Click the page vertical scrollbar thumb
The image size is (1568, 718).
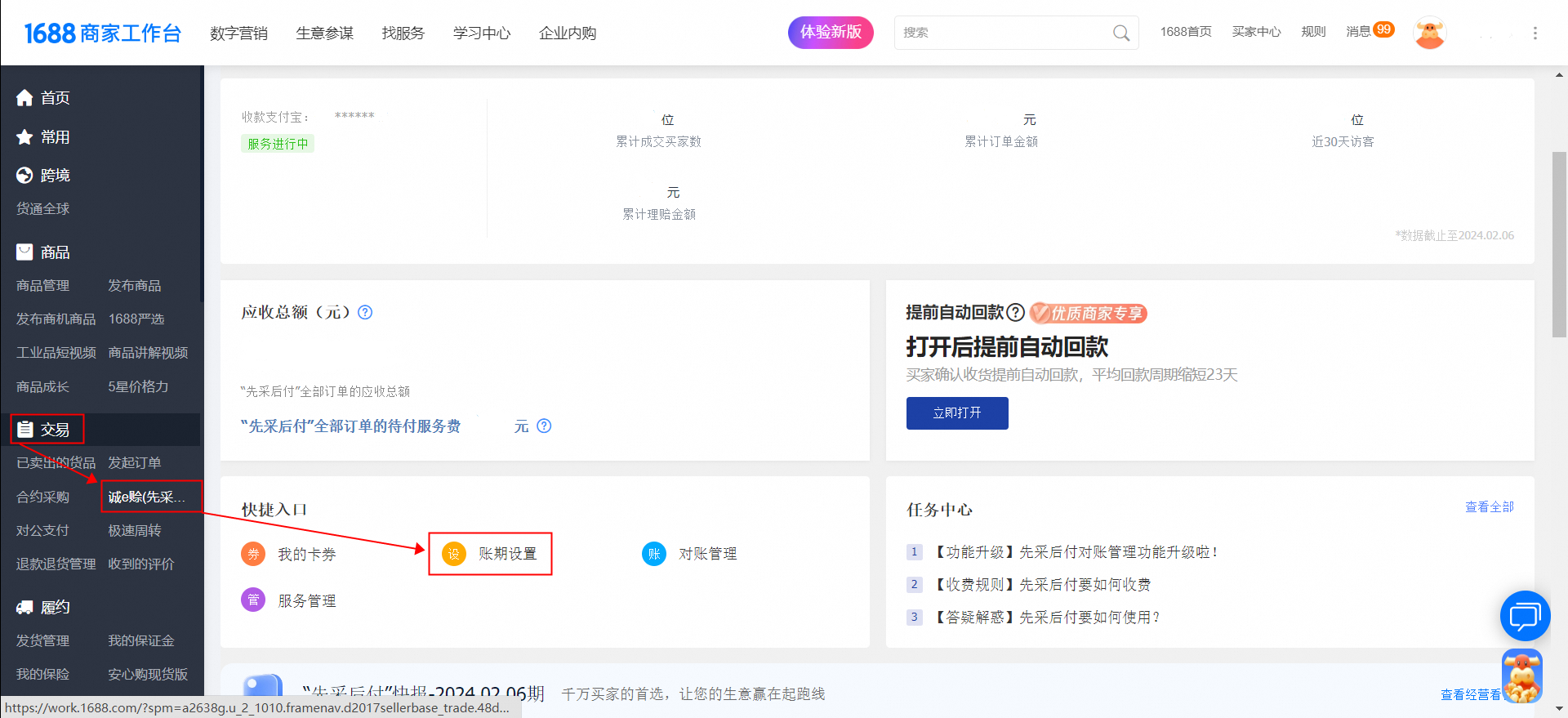tap(1559, 244)
